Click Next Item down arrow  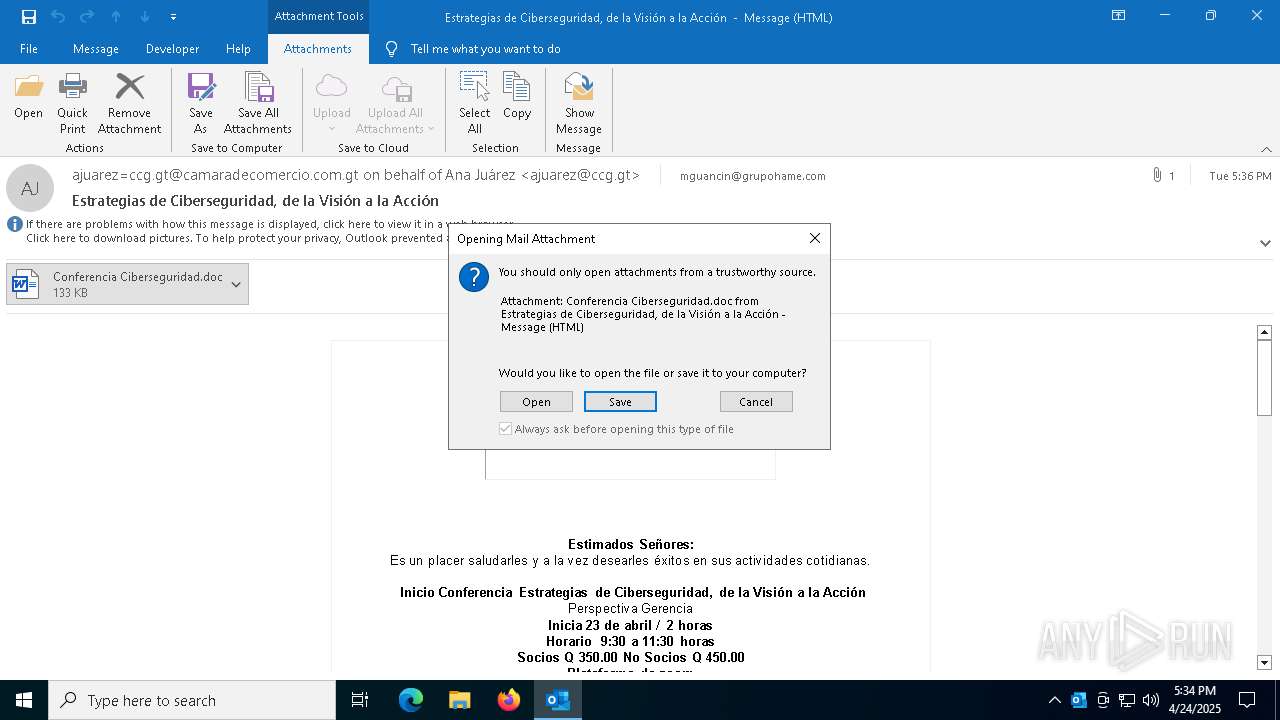click(145, 17)
